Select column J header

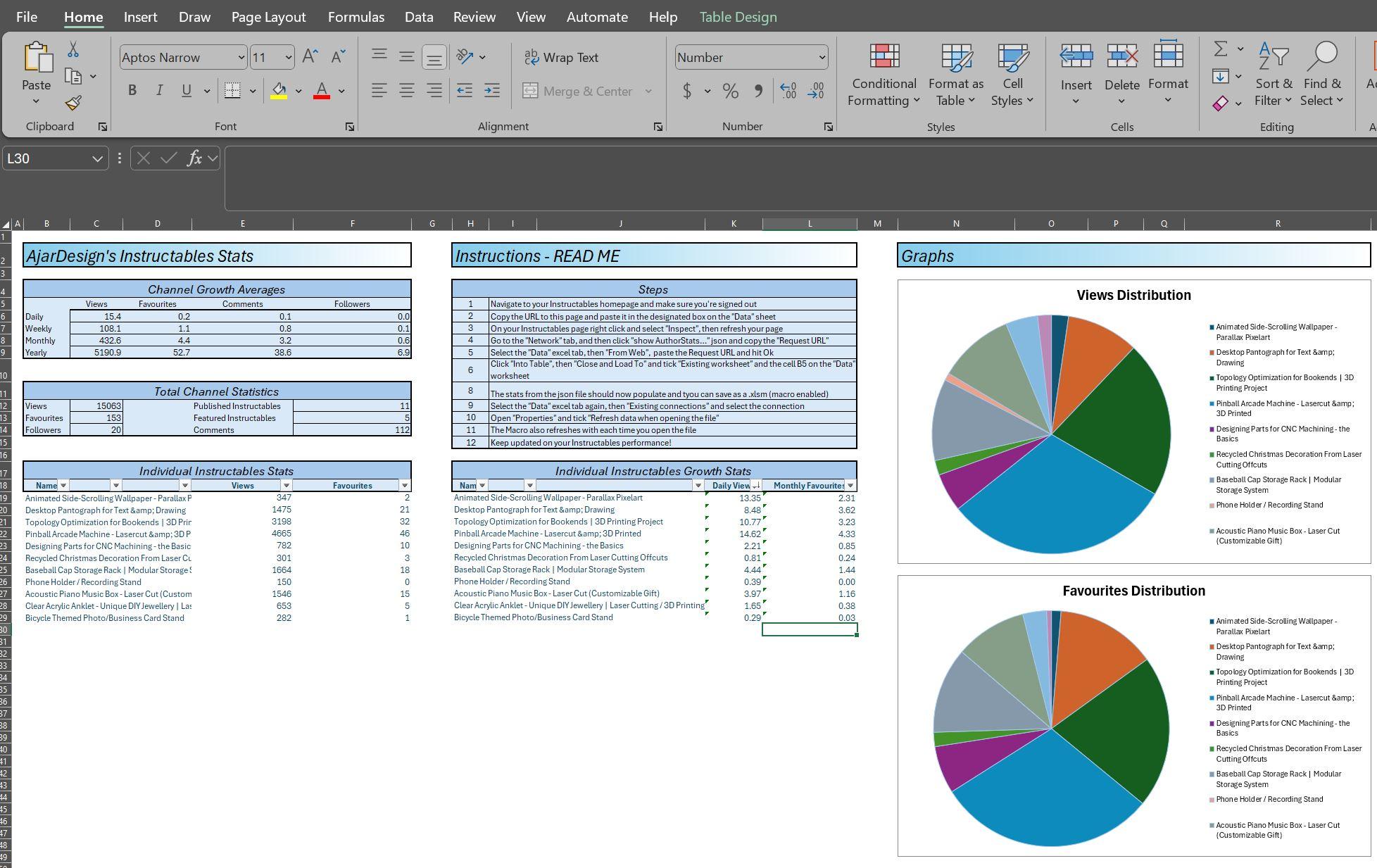click(x=620, y=224)
